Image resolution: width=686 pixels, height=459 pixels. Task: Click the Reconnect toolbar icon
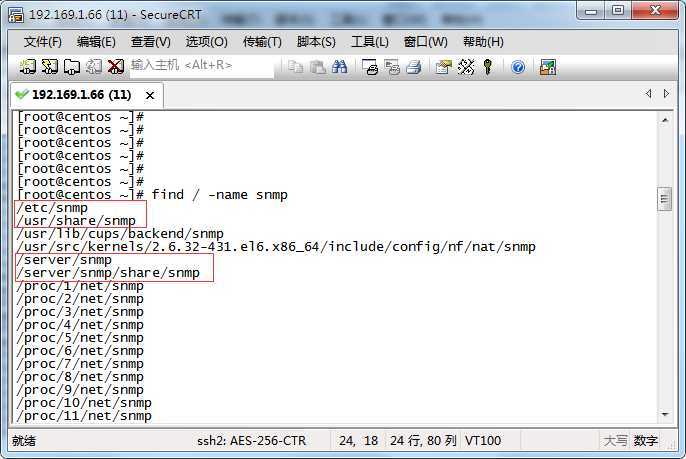point(94,67)
